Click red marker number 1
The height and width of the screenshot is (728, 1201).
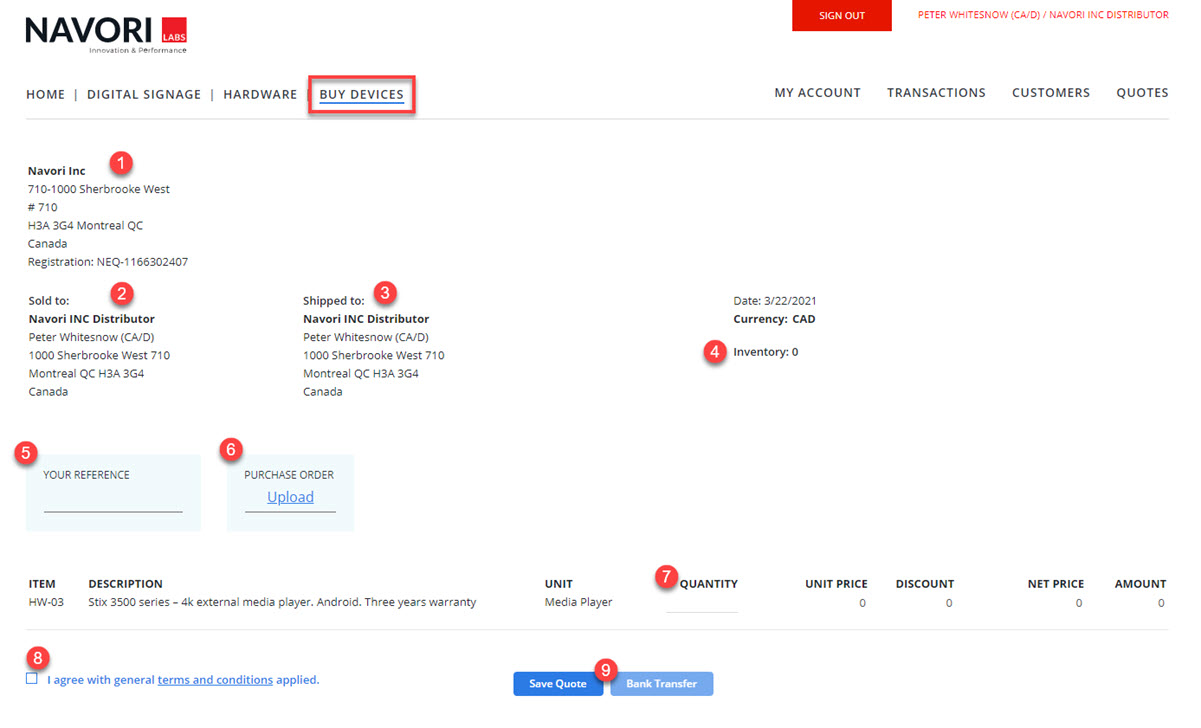point(121,162)
